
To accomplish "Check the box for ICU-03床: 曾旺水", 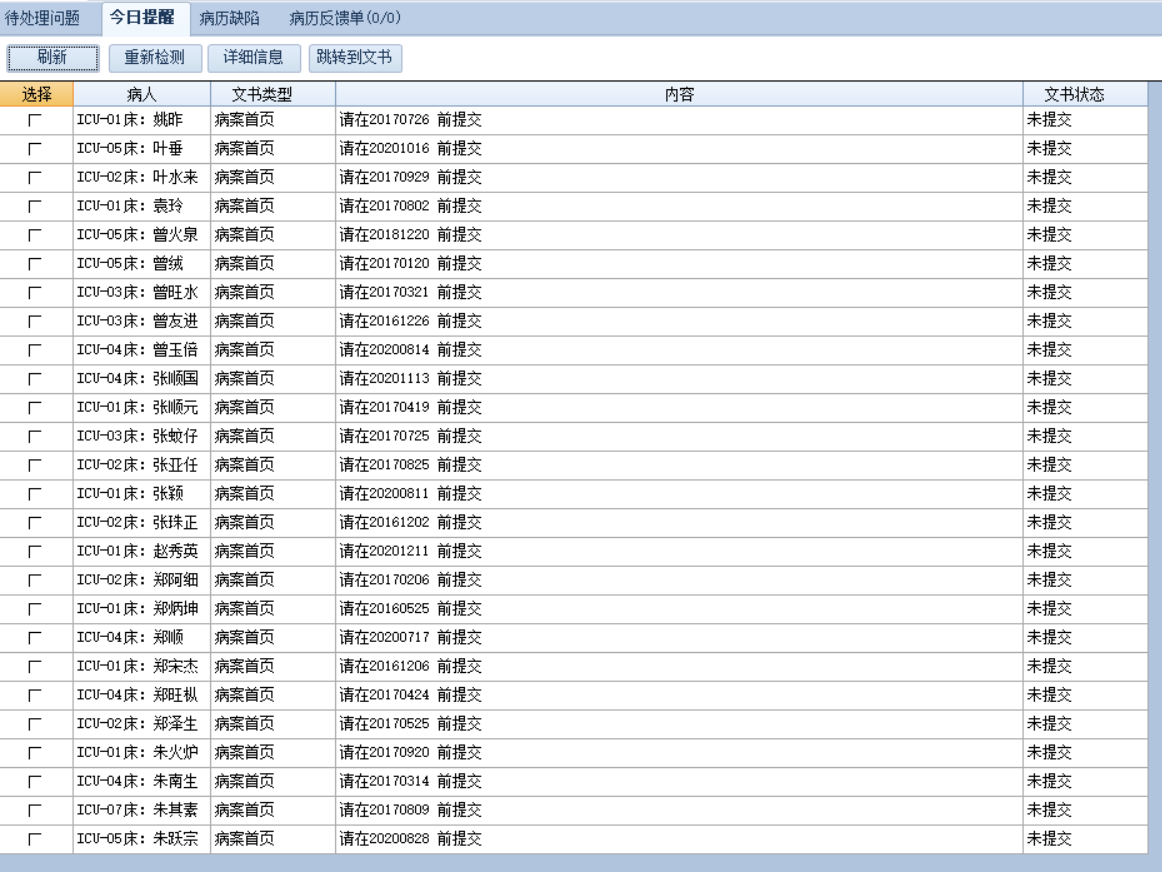I will (x=34, y=293).
